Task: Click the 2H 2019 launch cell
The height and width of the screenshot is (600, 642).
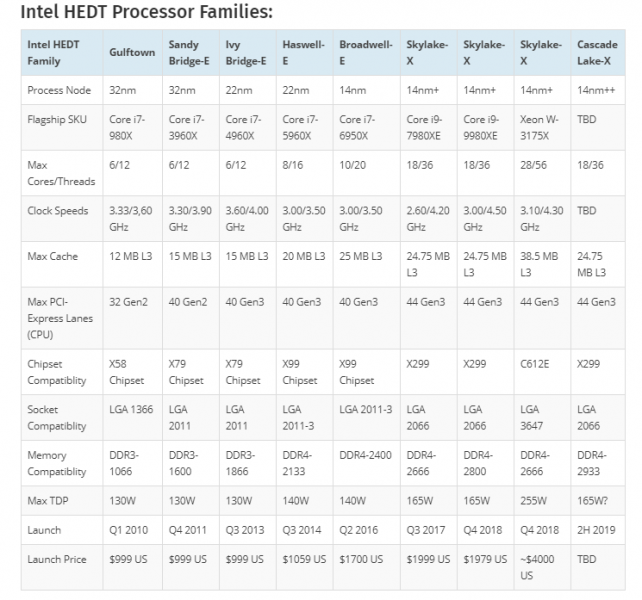Action: click(598, 529)
